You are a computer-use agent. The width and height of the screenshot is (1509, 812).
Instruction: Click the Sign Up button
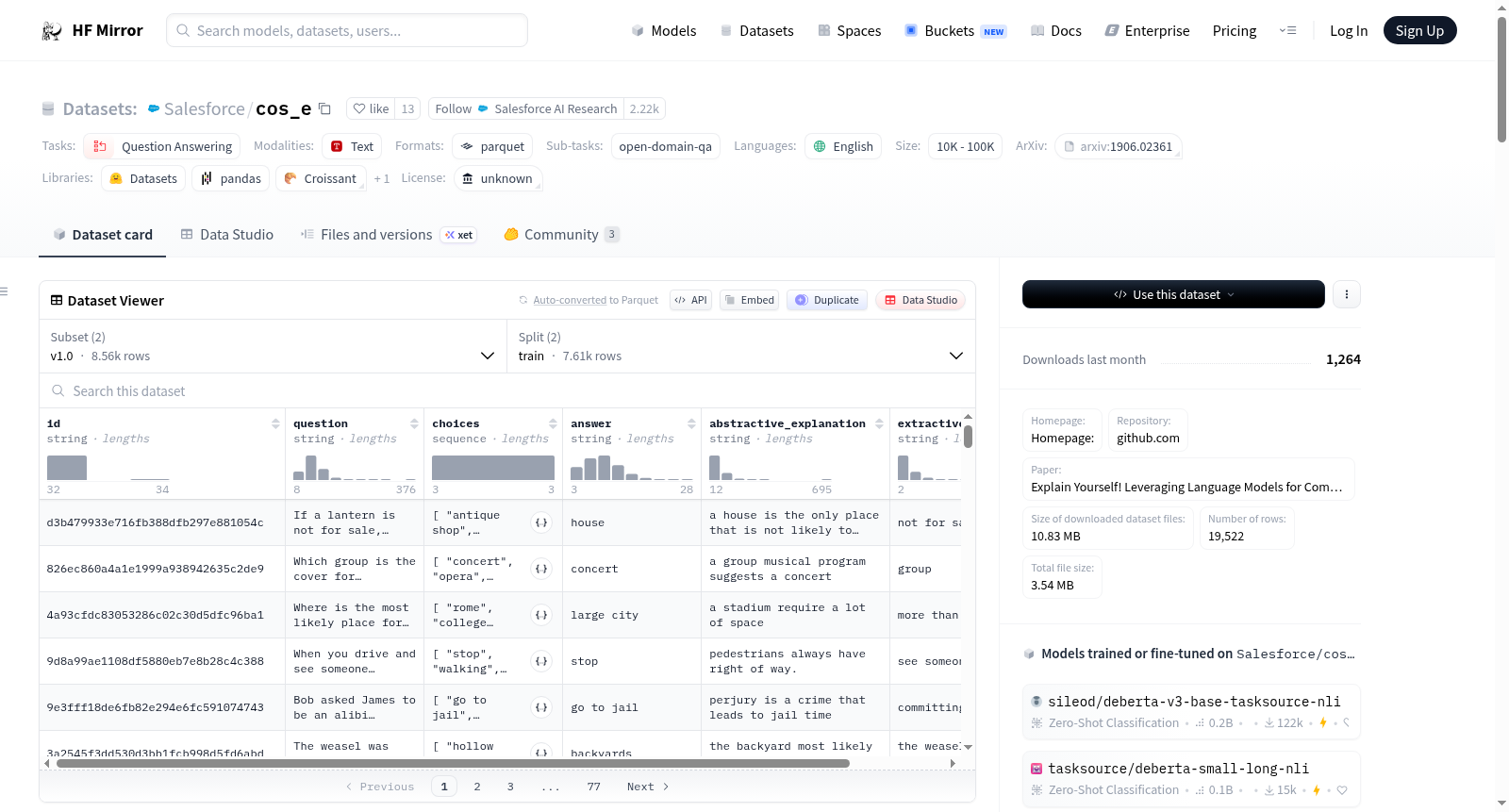pos(1419,31)
